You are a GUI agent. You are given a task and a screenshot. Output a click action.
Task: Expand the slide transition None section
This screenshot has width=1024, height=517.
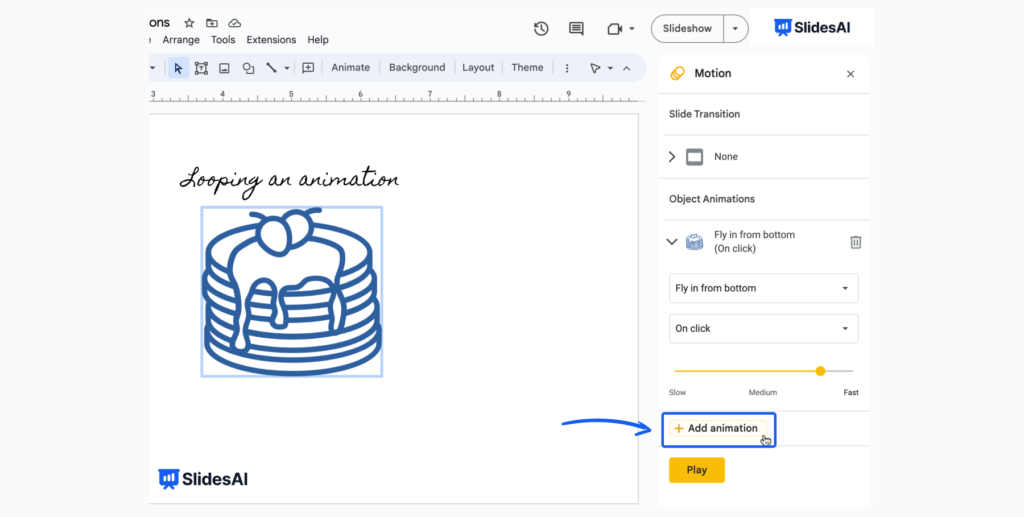[x=672, y=157]
